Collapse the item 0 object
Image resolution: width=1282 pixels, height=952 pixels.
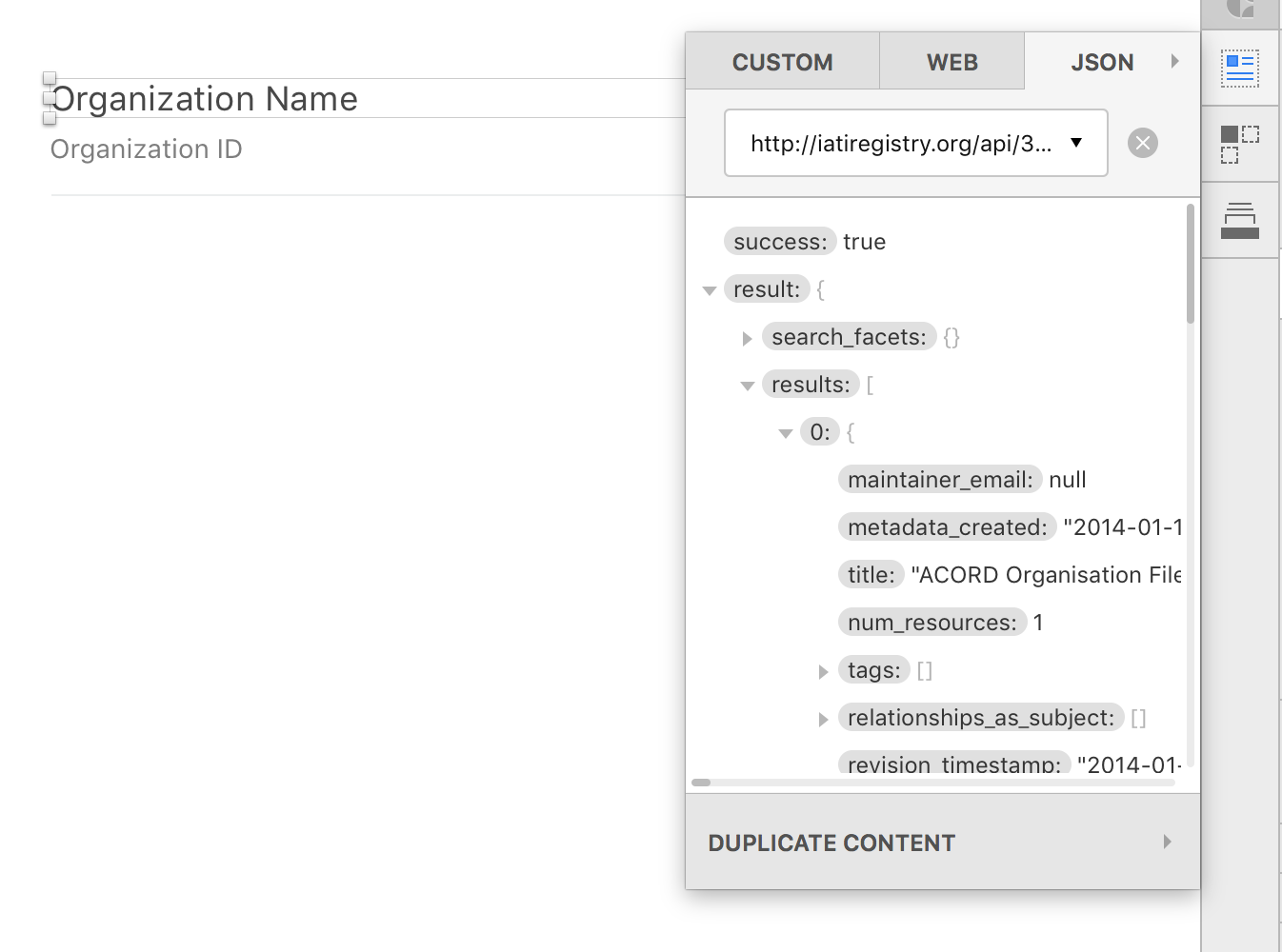coord(786,433)
